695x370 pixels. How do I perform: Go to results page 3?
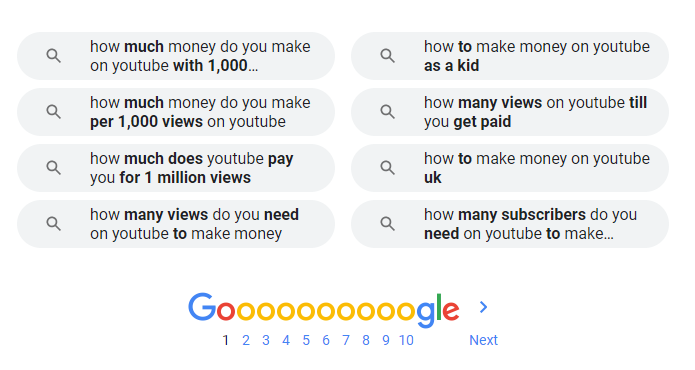click(x=266, y=340)
